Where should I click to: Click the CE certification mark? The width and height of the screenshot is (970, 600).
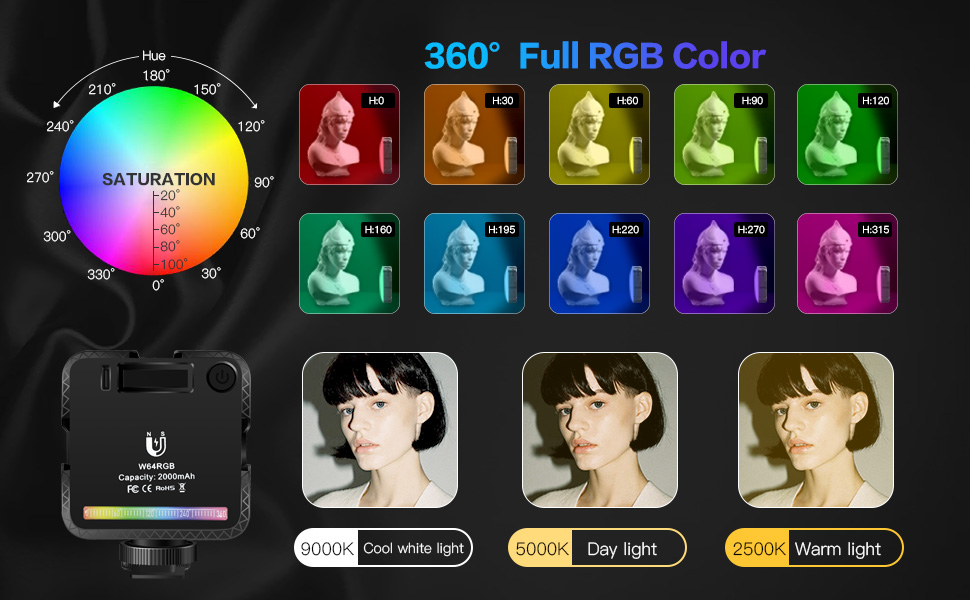click(x=146, y=489)
